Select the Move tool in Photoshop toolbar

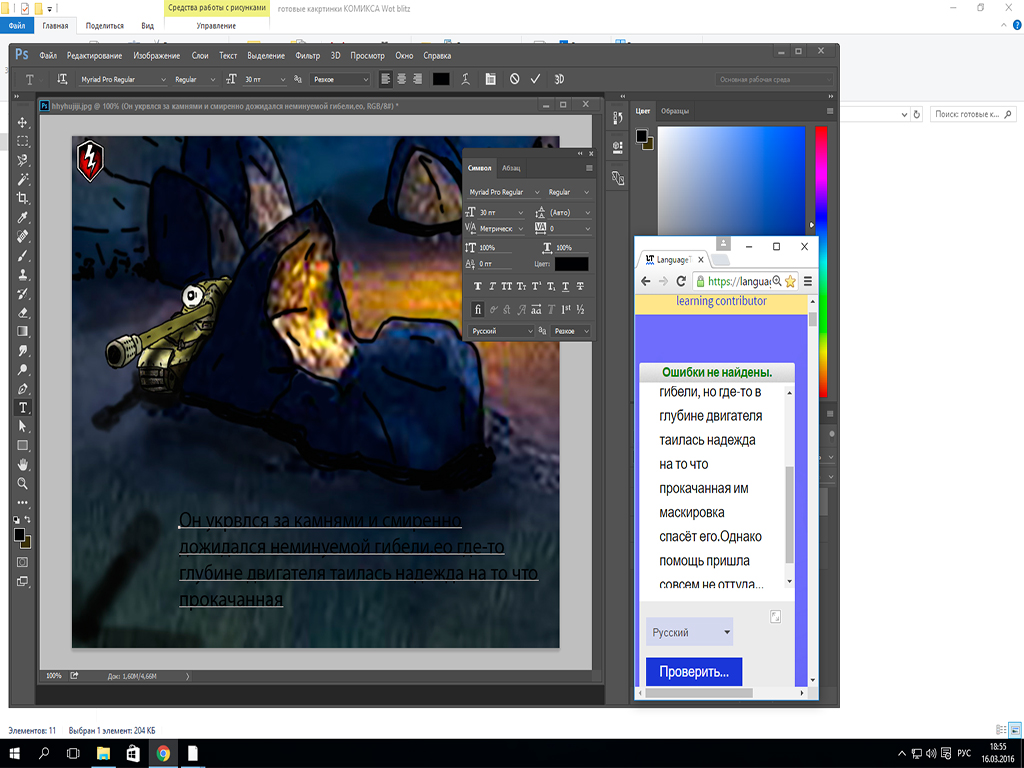pyautogui.click(x=22, y=123)
